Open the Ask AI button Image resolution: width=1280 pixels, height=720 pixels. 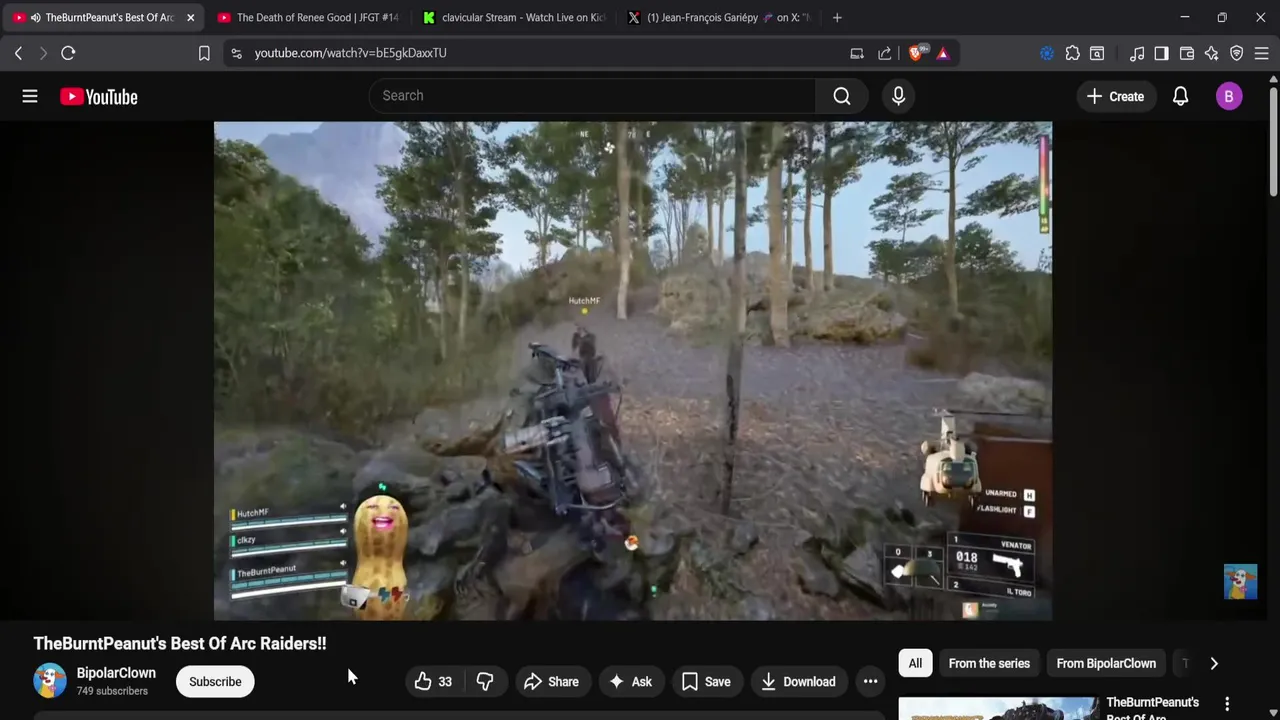pyautogui.click(x=630, y=682)
